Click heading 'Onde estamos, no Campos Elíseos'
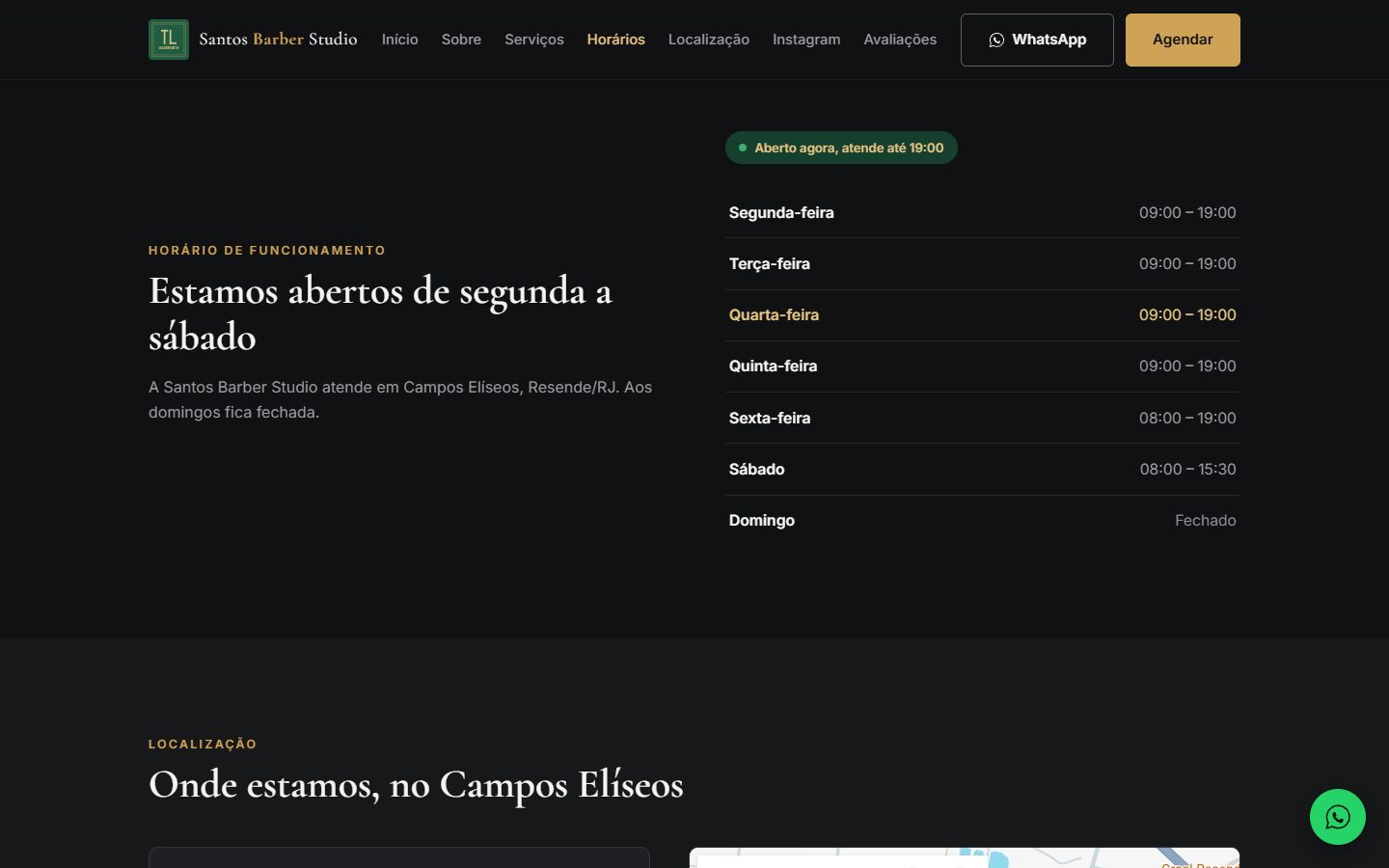 (416, 785)
